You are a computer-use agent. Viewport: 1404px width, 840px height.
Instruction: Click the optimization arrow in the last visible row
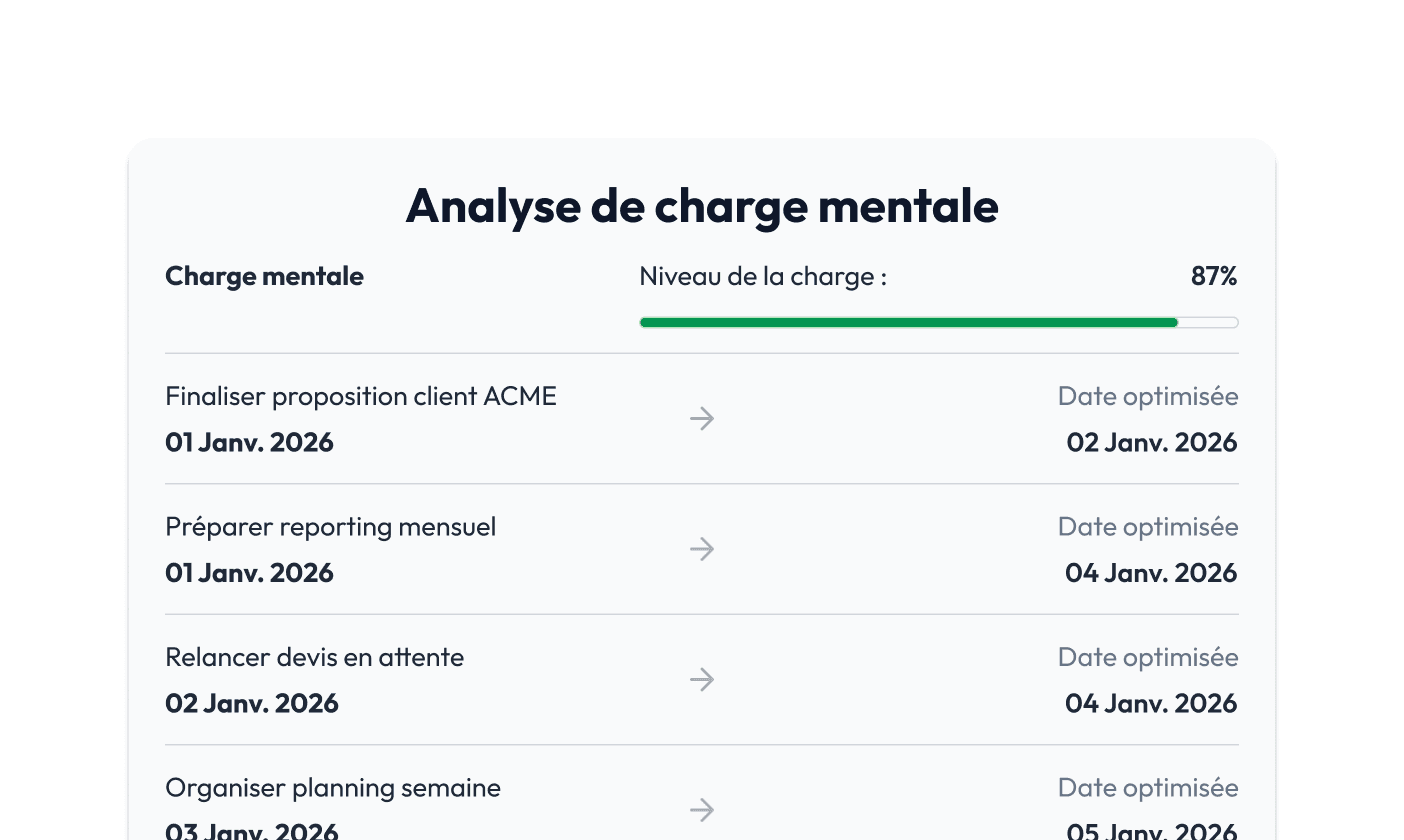(702, 810)
